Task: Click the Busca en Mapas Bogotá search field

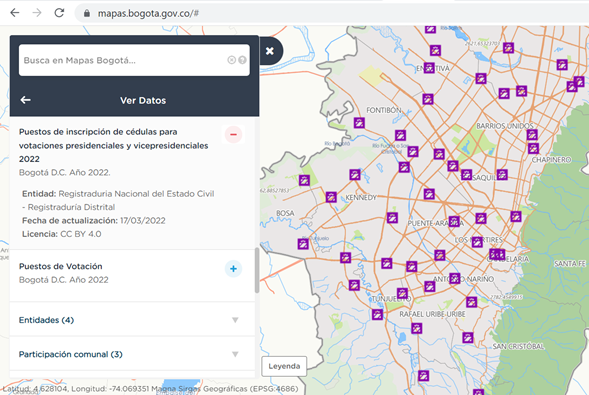Action: [x=134, y=60]
